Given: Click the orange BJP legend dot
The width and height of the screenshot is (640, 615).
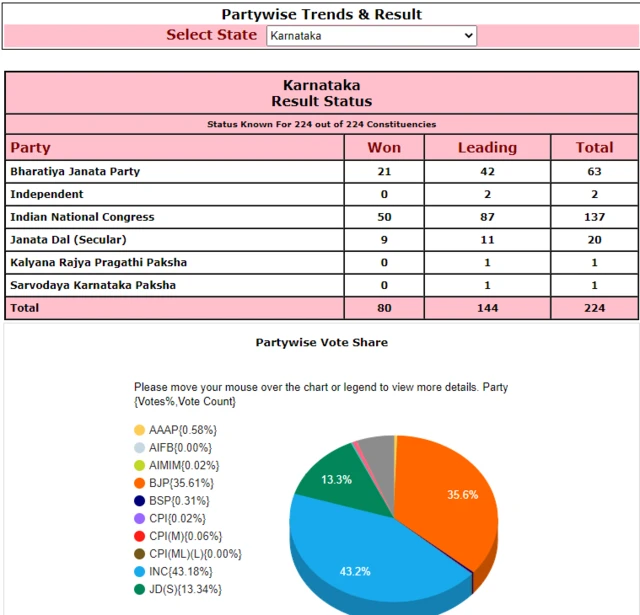Looking at the screenshot, I should [x=139, y=484].
